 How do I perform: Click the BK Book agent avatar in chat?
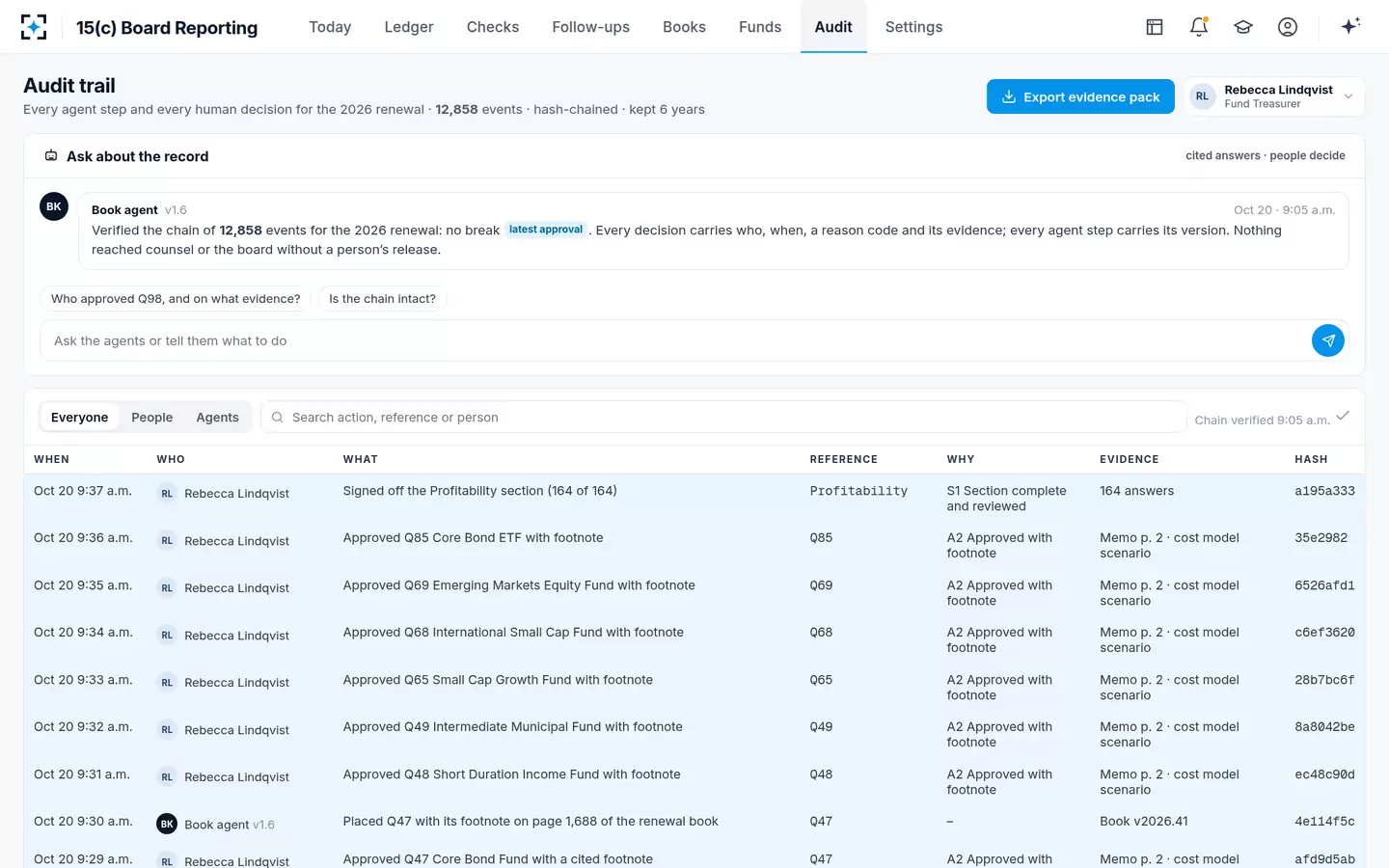54,206
